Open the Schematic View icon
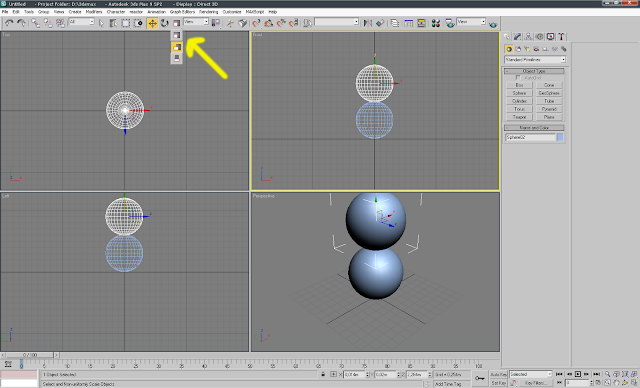The width and height of the screenshot is (640, 388). tap(421, 23)
